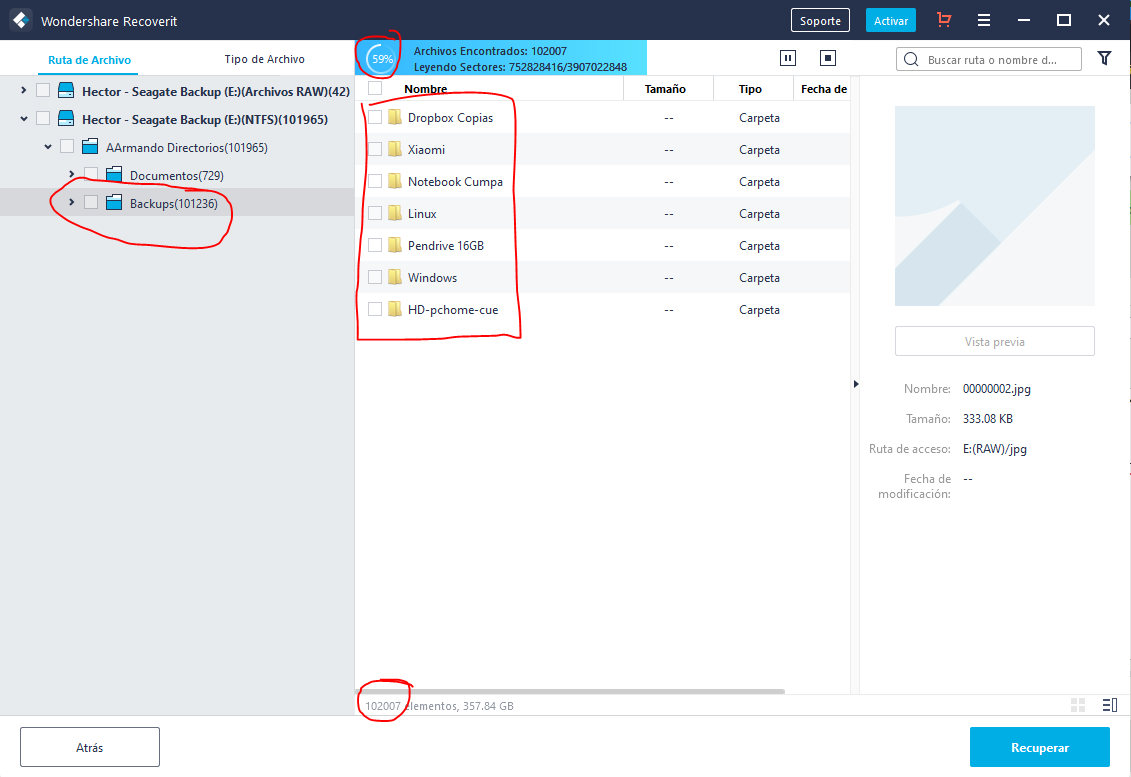The width and height of the screenshot is (1131, 777).
Task: Check the Xiaomi checkbox
Action: [x=375, y=149]
